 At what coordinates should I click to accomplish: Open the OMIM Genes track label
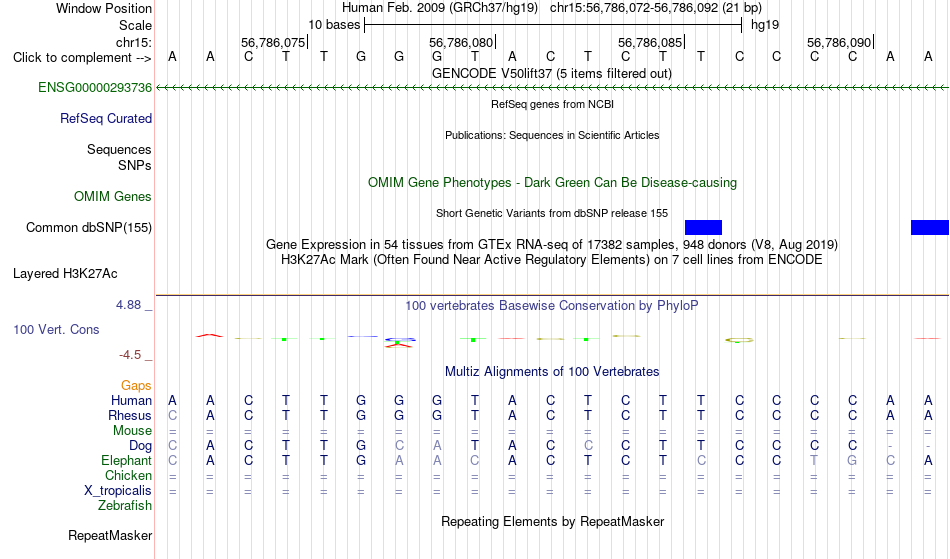[112, 197]
